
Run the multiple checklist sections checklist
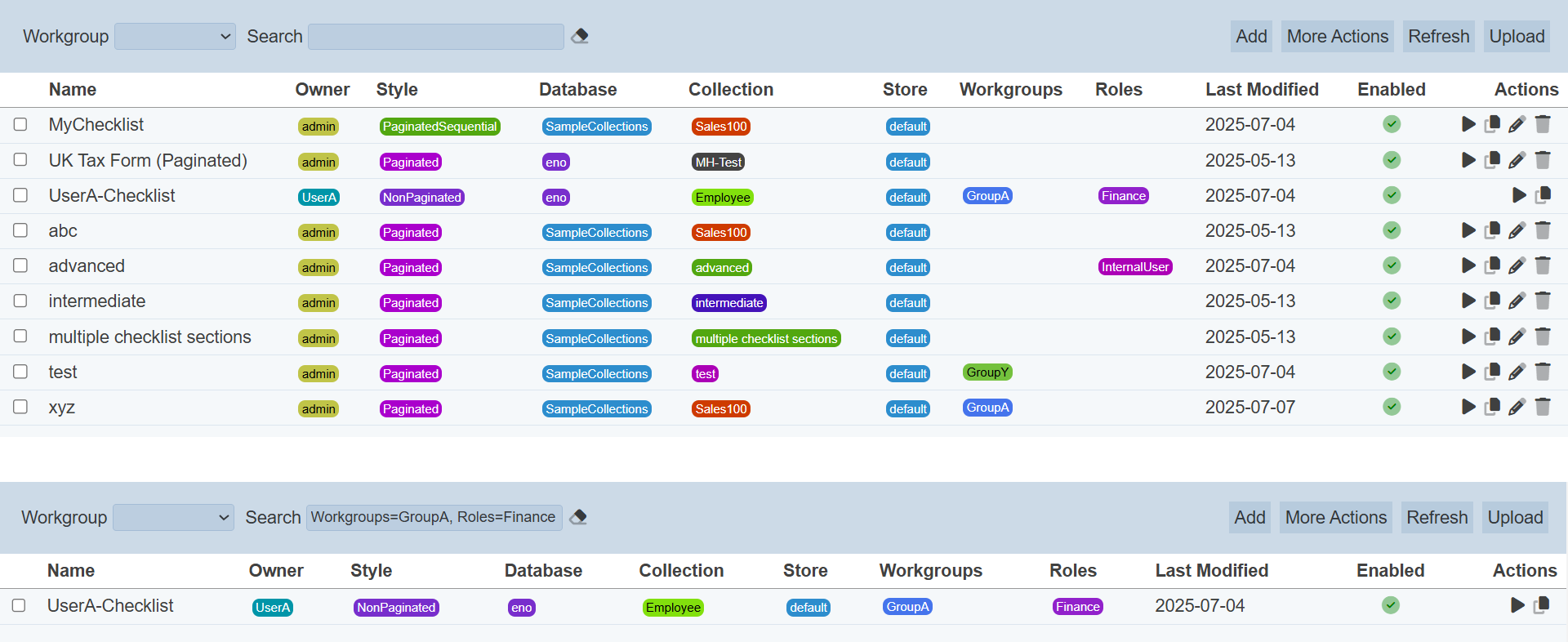click(x=1468, y=337)
